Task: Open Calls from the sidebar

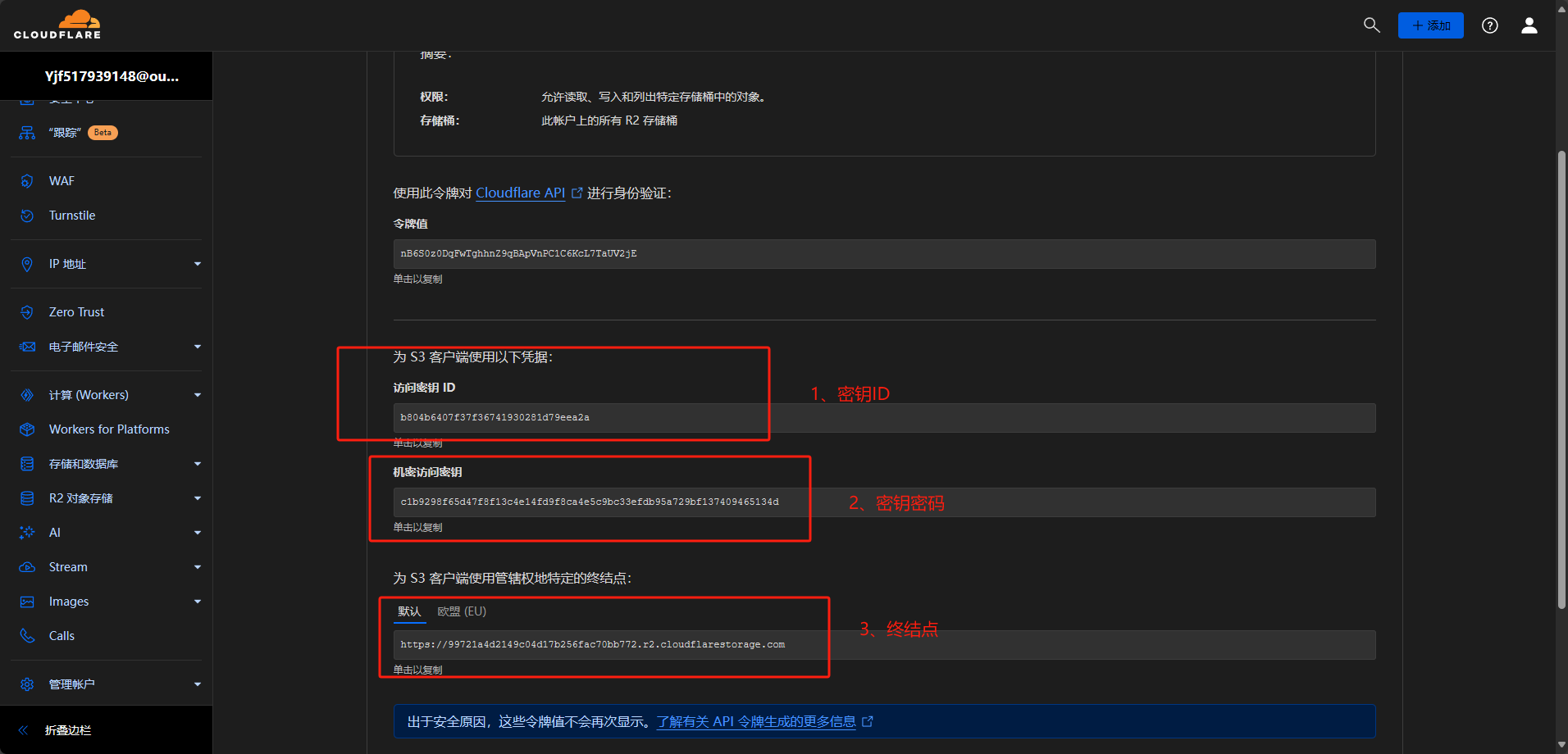Action: (x=62, y=636)
